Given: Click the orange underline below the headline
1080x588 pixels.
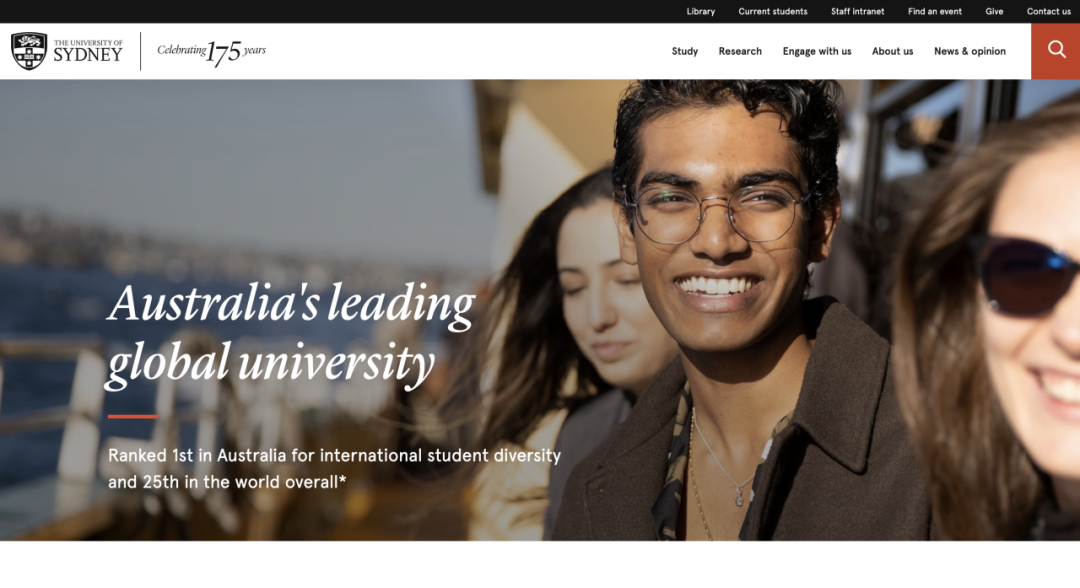Looking at the screenshot, I should click(x=133, y=417).
